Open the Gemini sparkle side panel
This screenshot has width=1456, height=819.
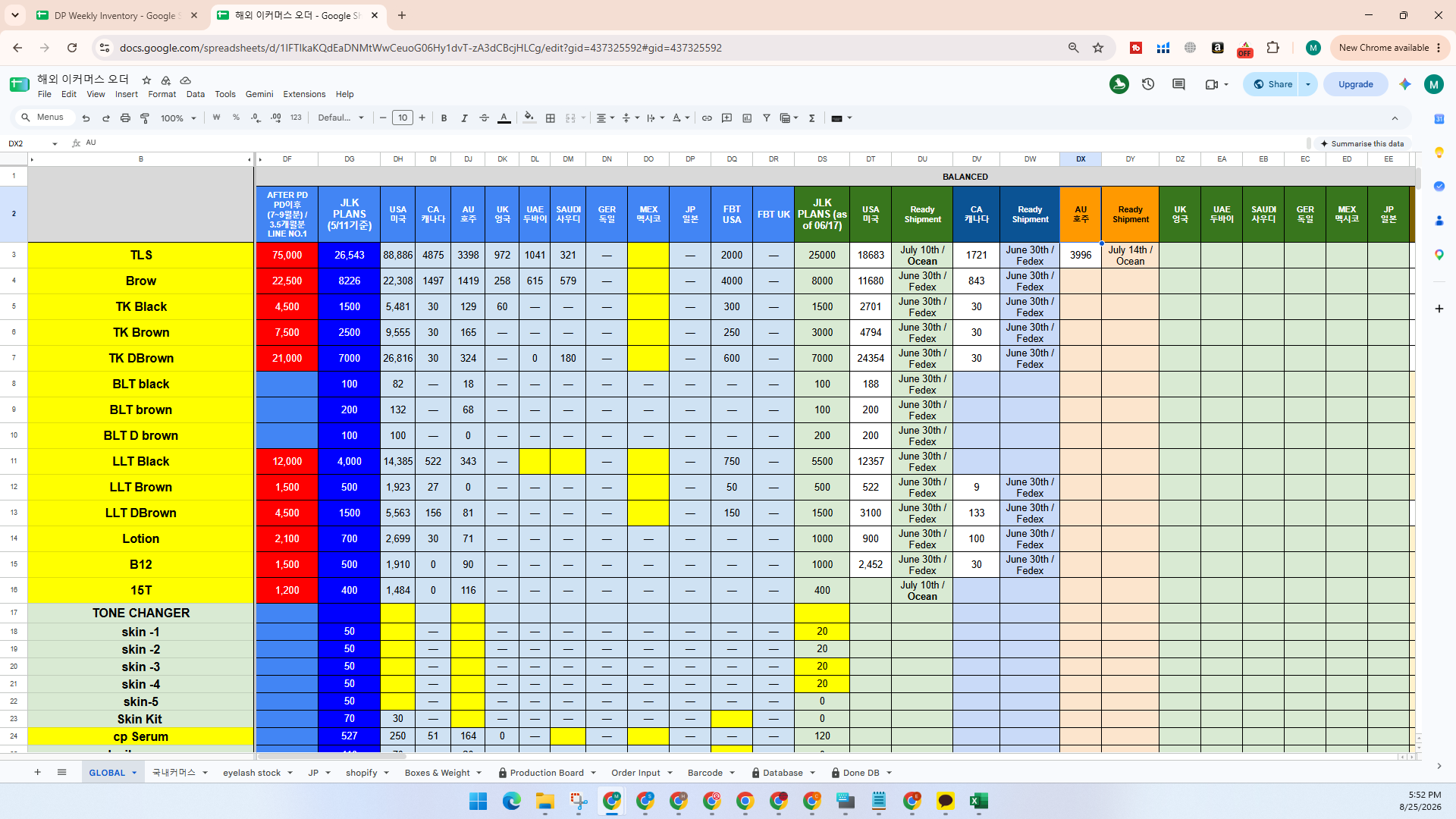coord(1405,84)
